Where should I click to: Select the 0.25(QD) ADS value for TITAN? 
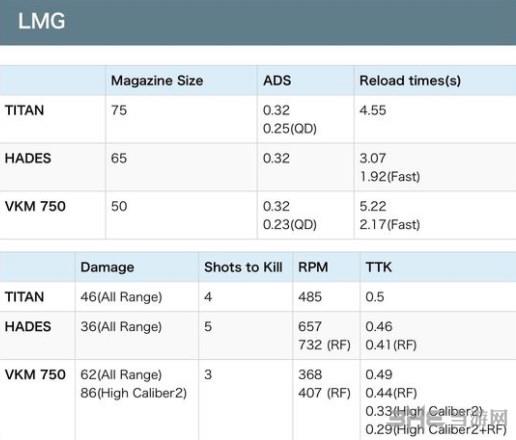point(290,129)
